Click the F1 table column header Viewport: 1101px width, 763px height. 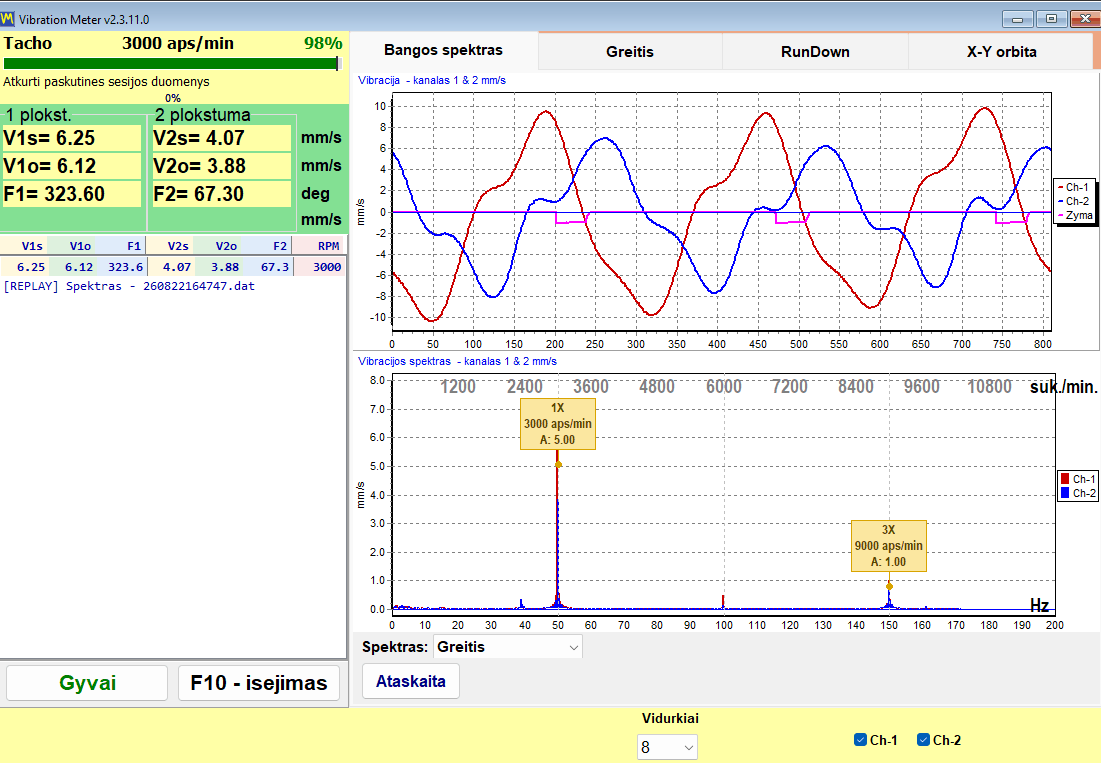(121, 246)
